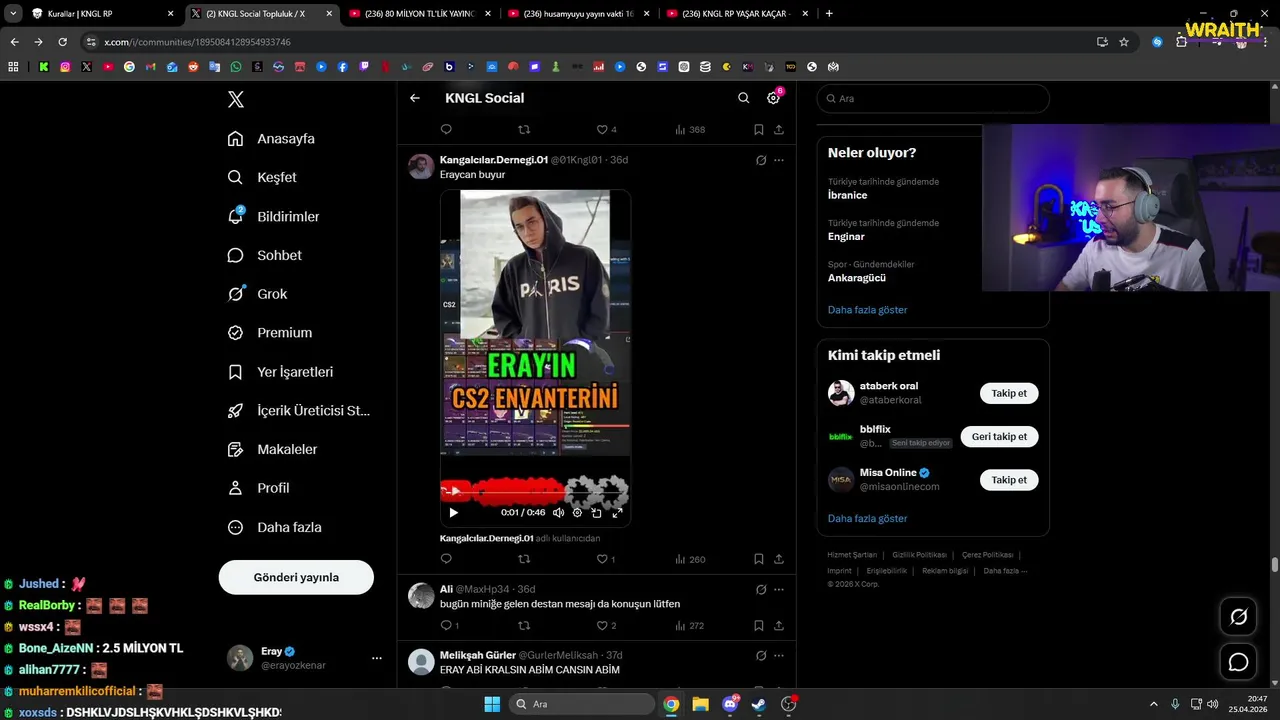Open Premium in the sidebar

[x=269, y=332]
